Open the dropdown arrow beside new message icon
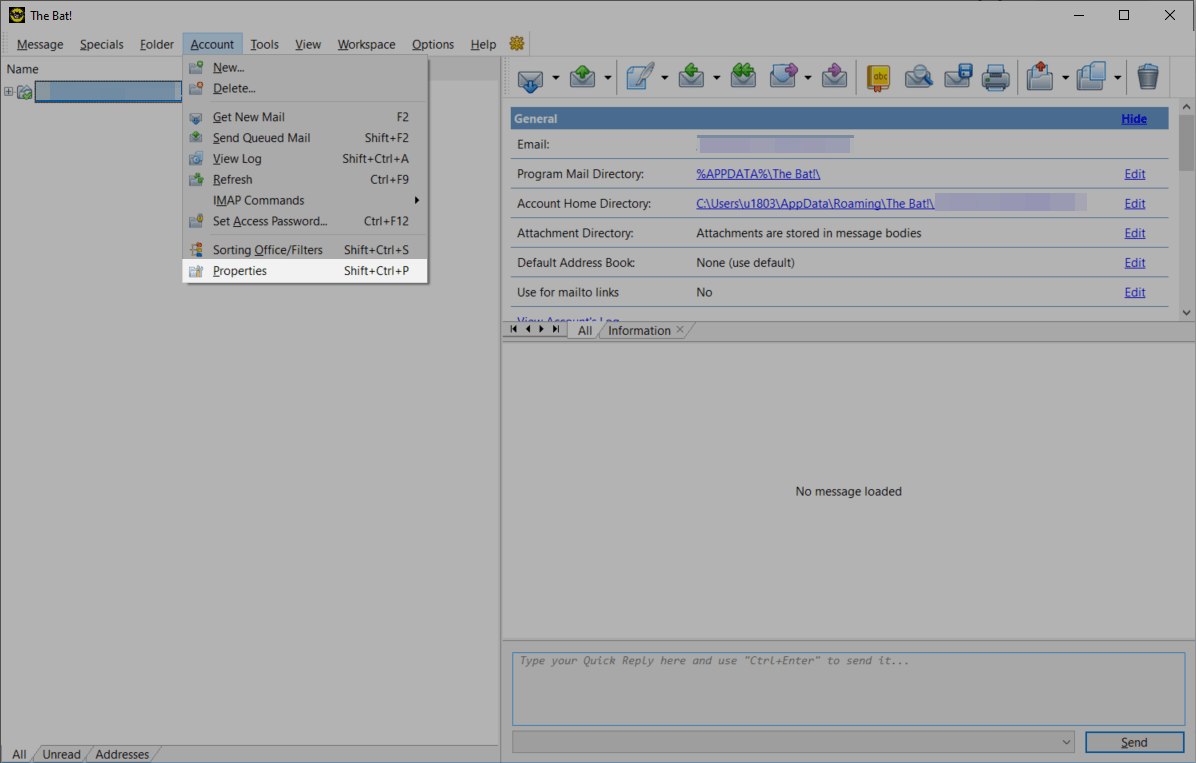Image resolution: width=1196 pixels, height=763 pixels. 664,78
